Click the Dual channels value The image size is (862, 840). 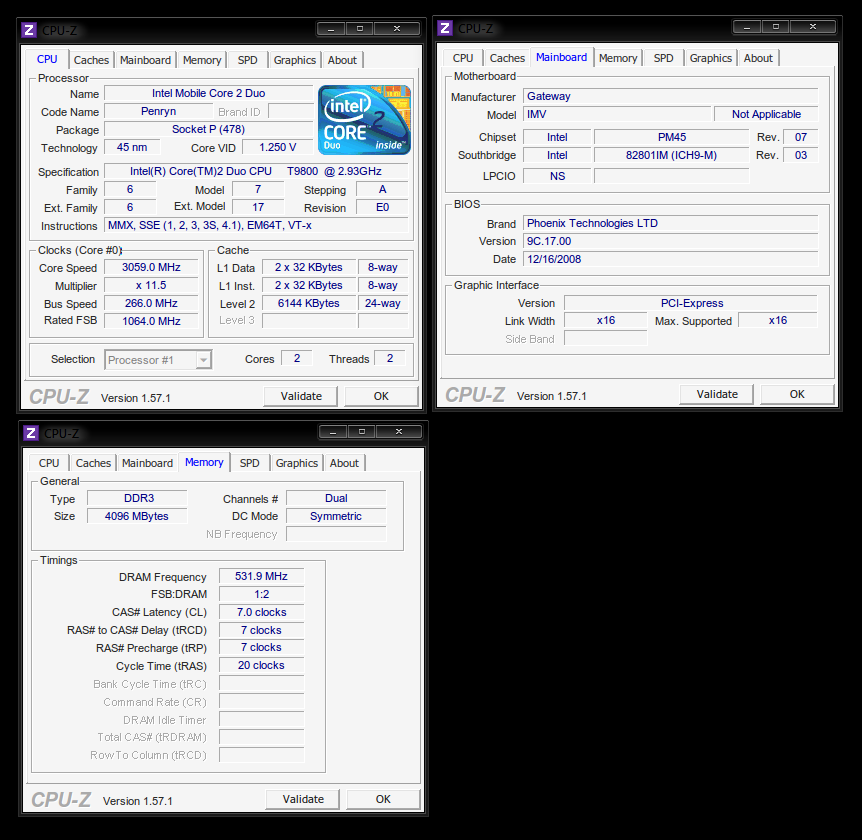click(x=336, y=498)
